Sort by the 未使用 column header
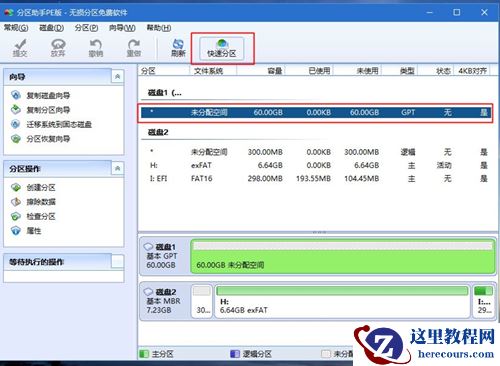The width and height of the screenshot is (500, 366). coord(357,71)
